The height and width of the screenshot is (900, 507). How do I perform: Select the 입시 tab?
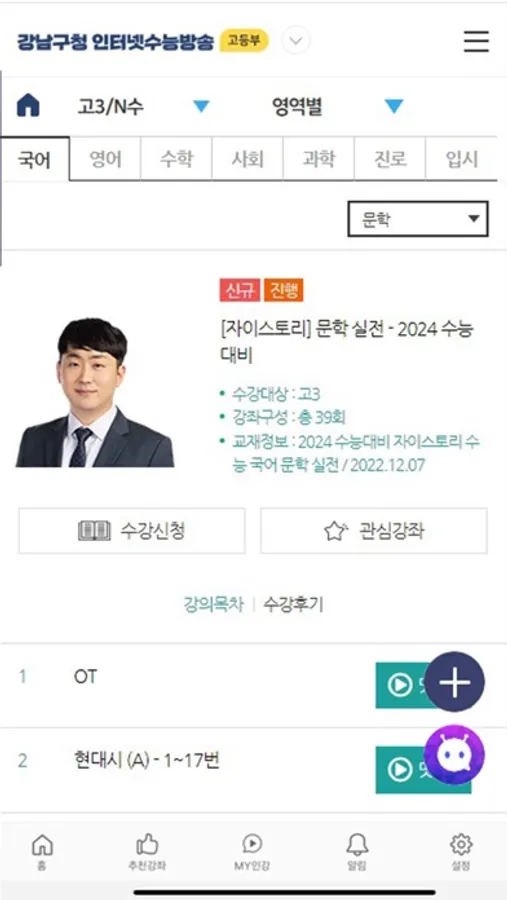462,159
